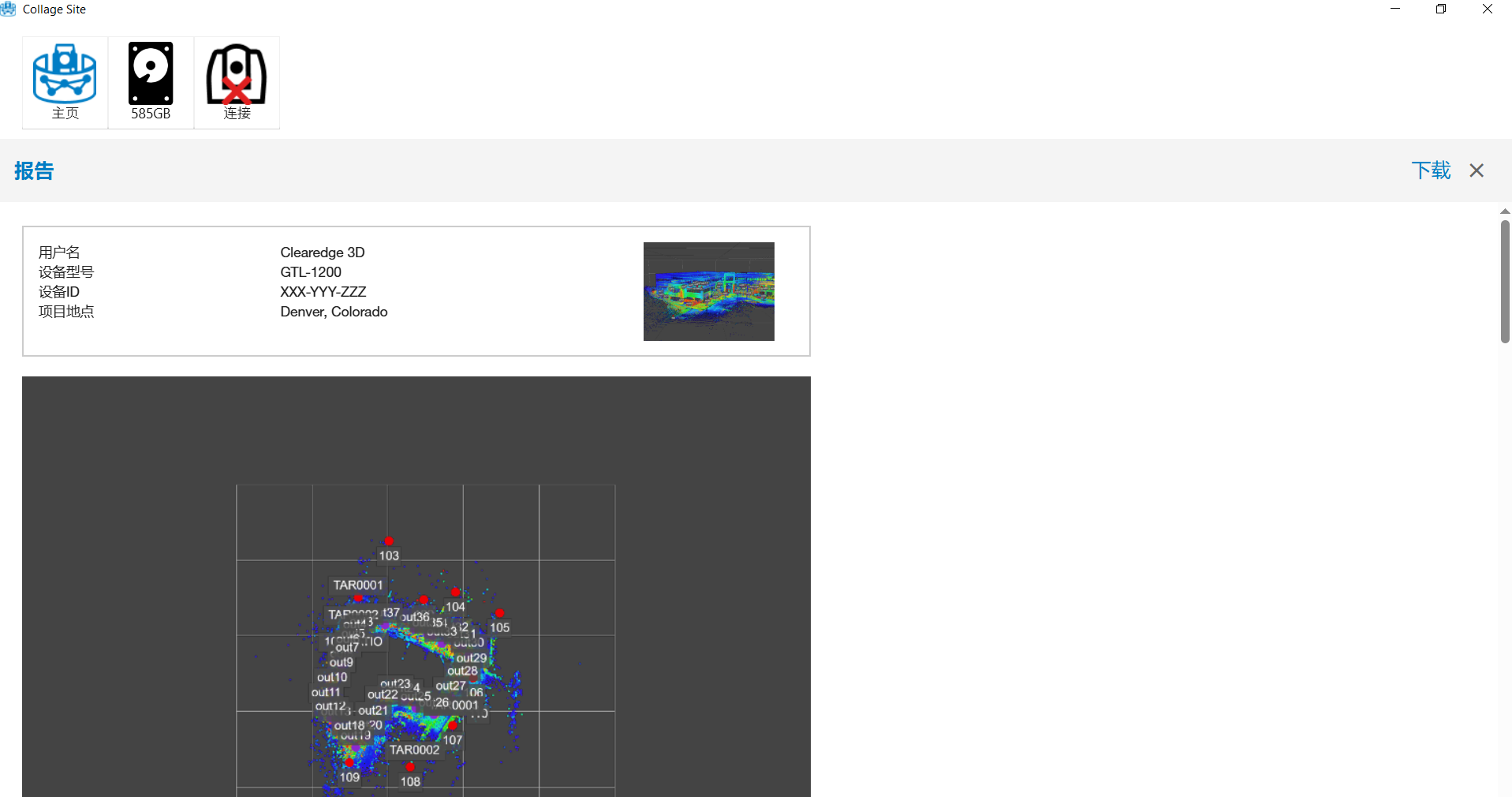This screenshot has width=1512, height=797.
Task: Click the out10 scan label
Action: 332,677
